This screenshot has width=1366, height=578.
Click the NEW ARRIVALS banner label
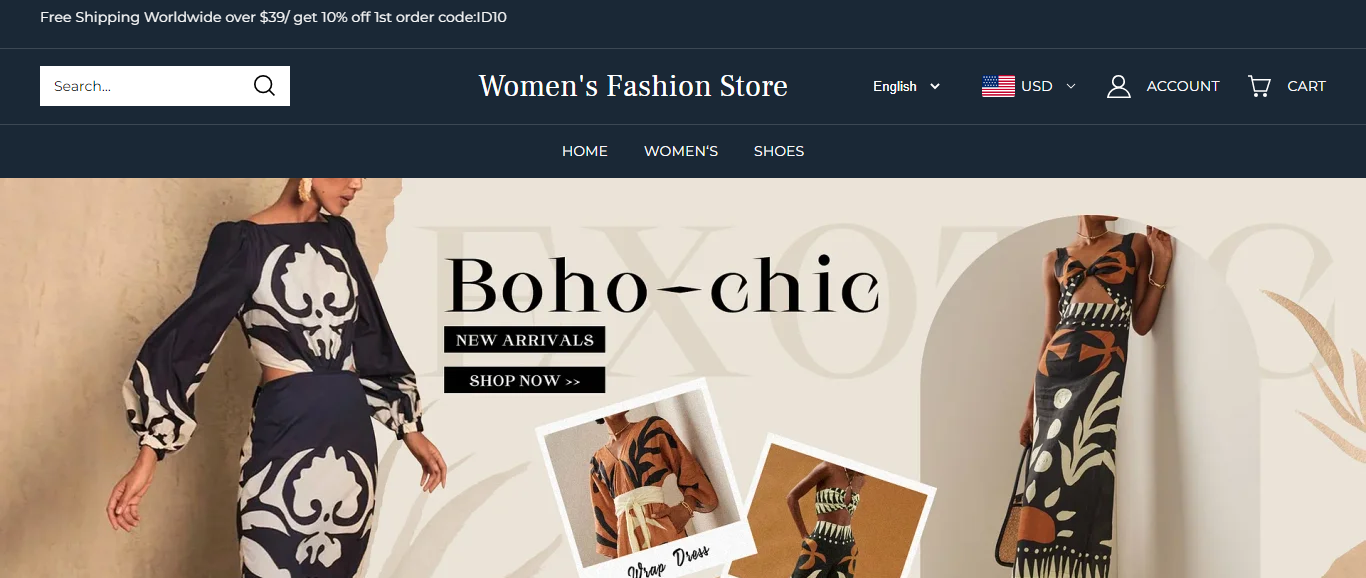(525, 340)
